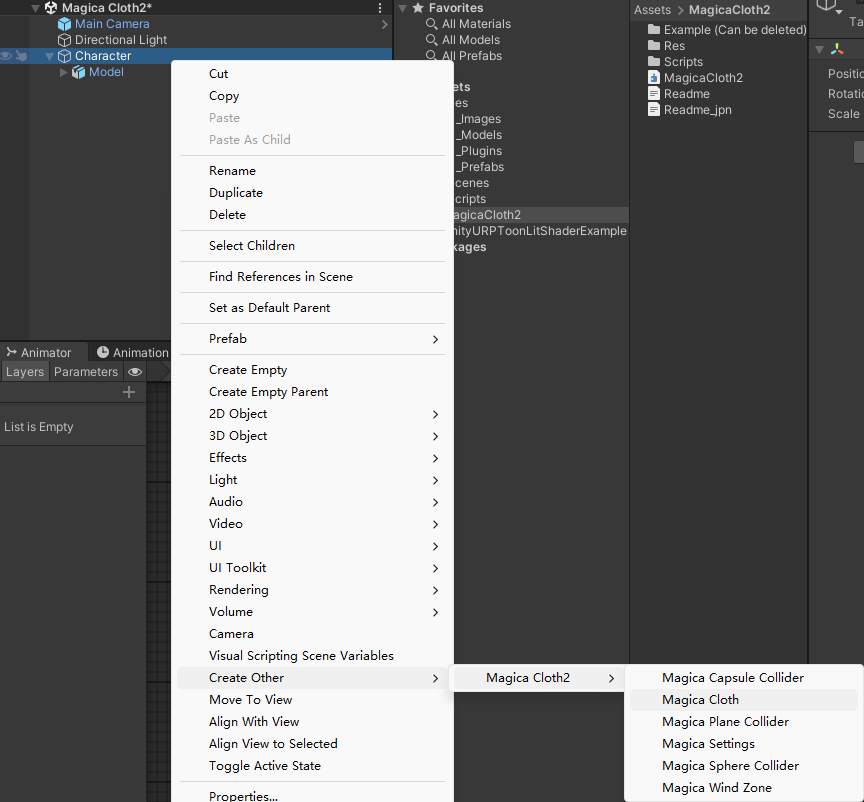The height and width of the screenshot is (802, 864).
Task: Open the scene options three-dot menu
Action: click(x=380, y=8)
